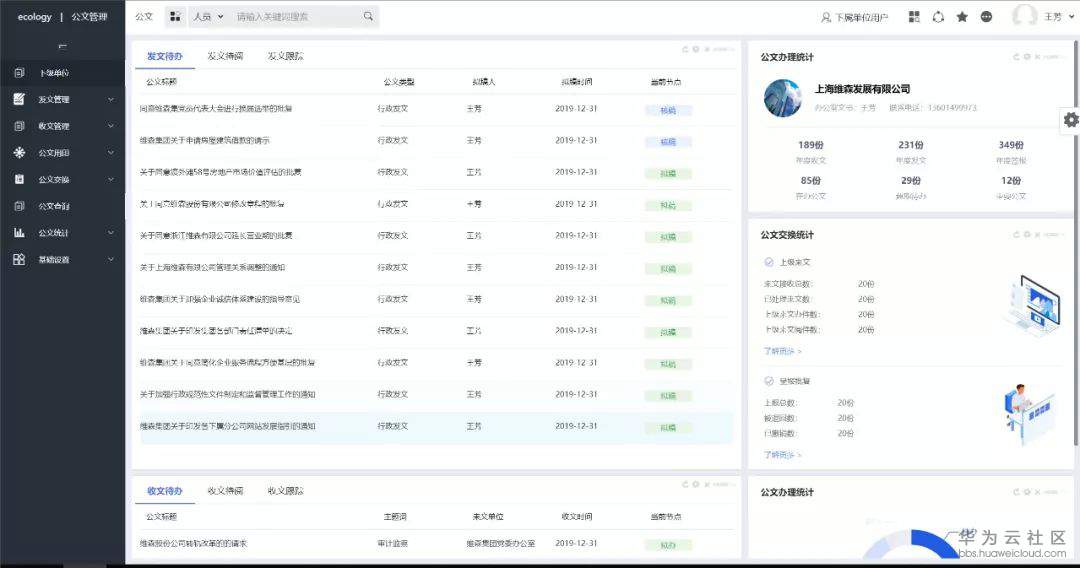Viewport: 1080px width, 568px height.
Task: Refresh the 收文待办 panel with its icon
Action: (x=685, y=485)
